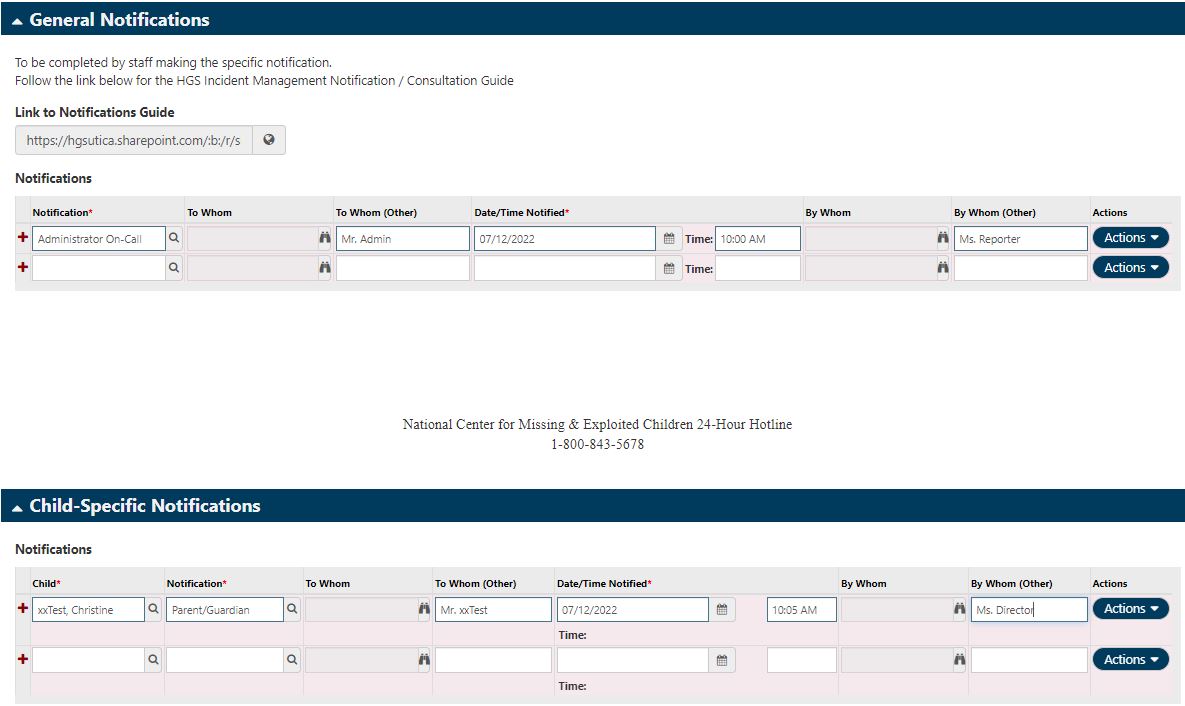Image resolution: width=1185 pixels, height=706 pixels.
Task: Open calendar icon on blank General row
Action: [x=668, y=267]
